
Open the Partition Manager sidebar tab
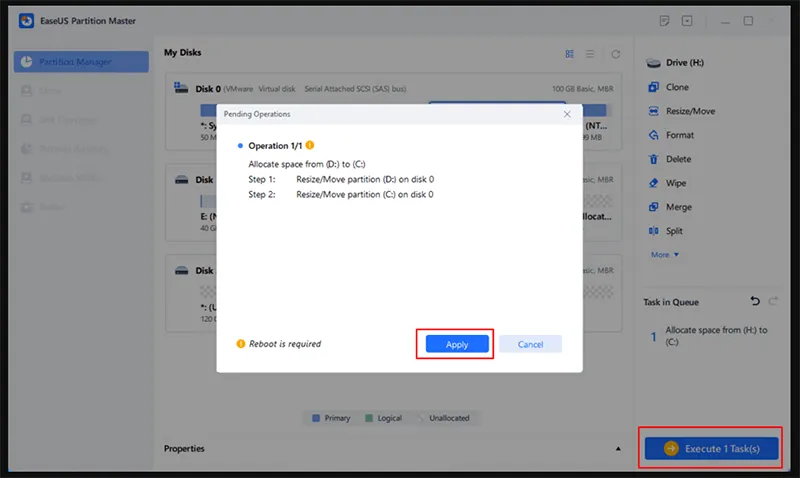point(81,62)
